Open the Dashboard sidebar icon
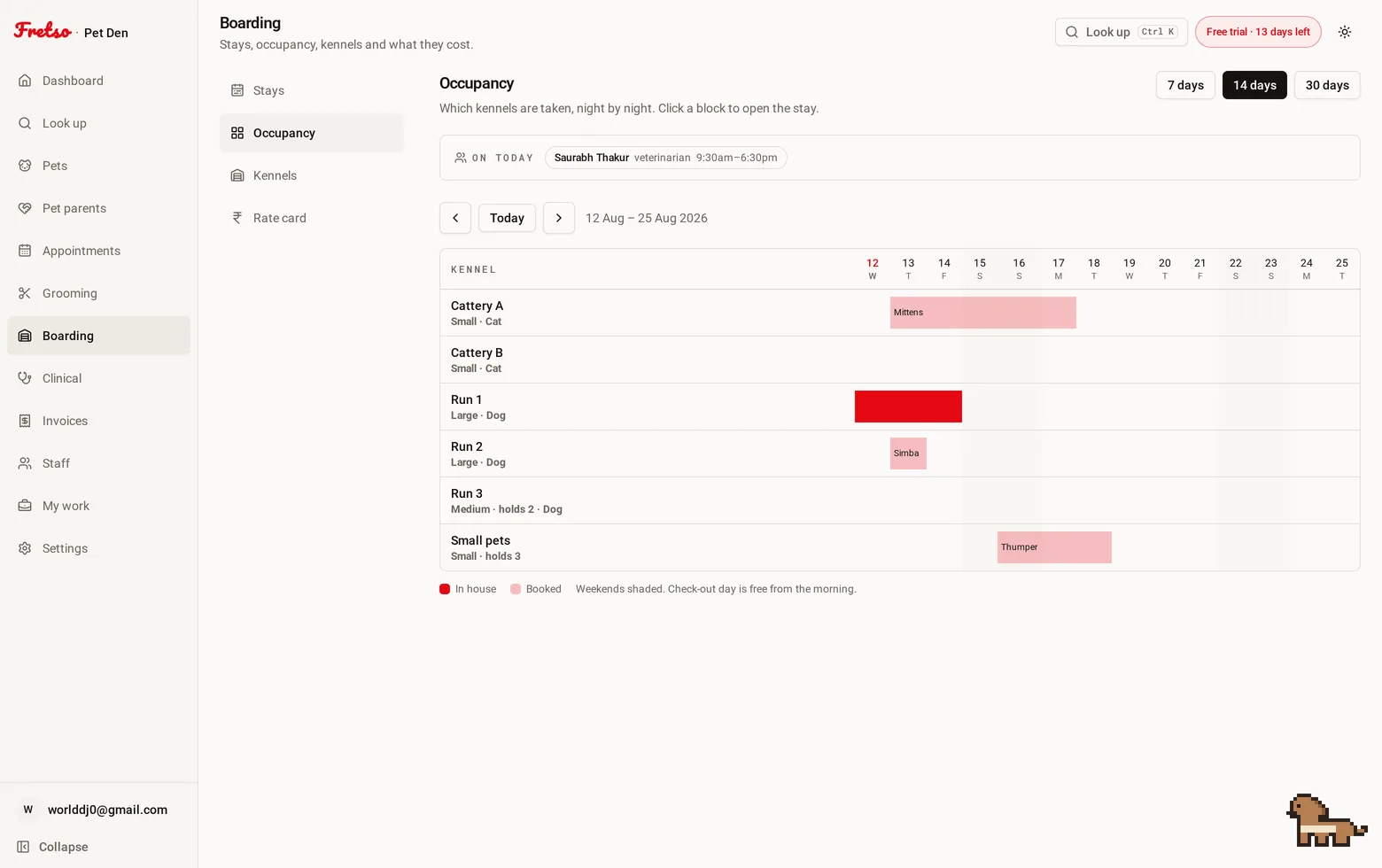1382x868 pixels. (25, 81)
